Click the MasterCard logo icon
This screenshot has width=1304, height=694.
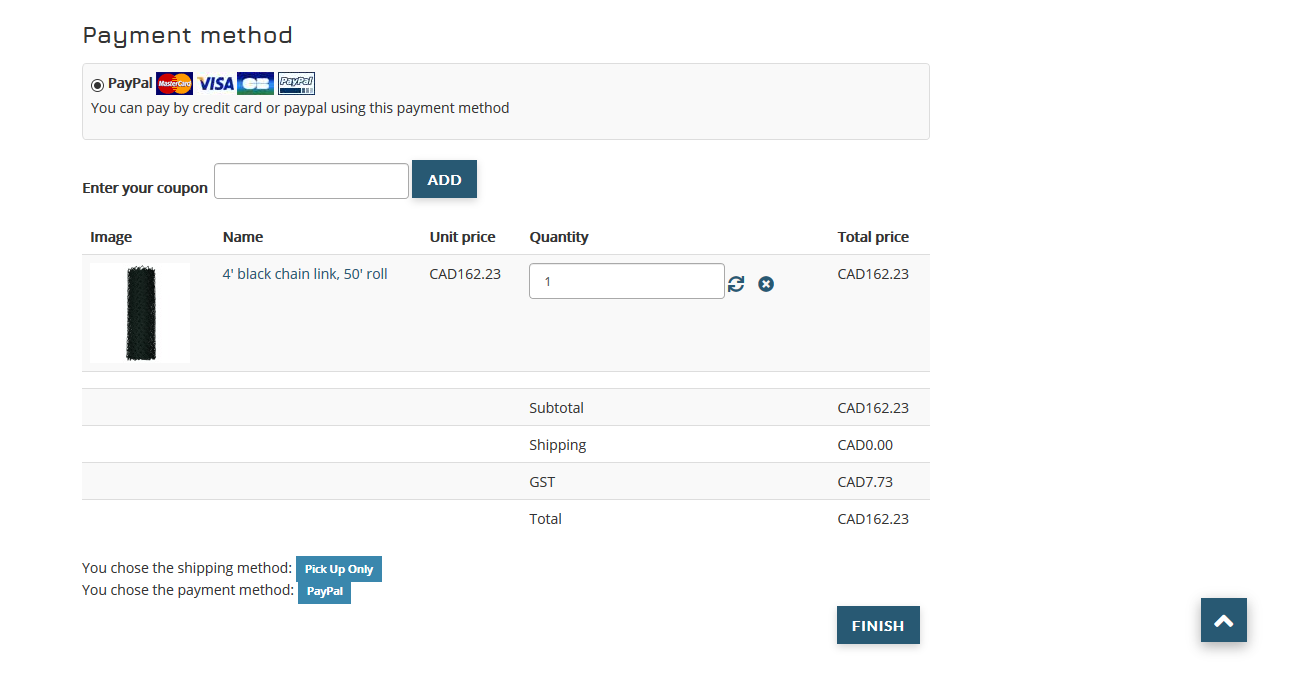[174, 84]
